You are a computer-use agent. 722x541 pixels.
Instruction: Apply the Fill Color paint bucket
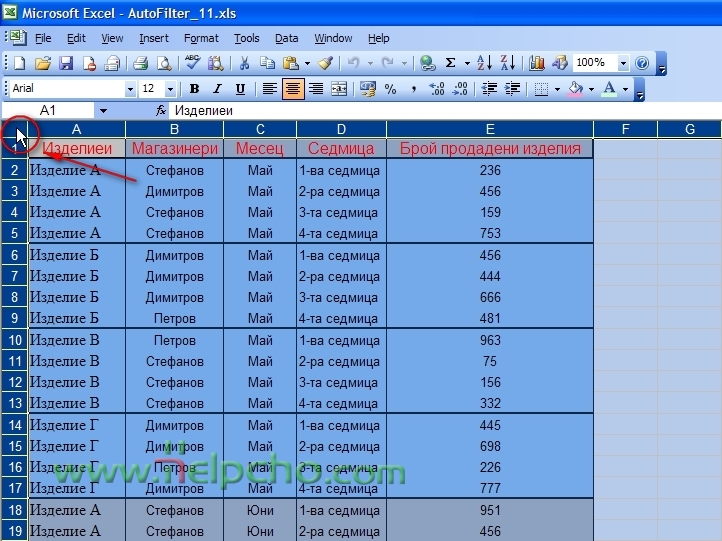tap(576, 88)
